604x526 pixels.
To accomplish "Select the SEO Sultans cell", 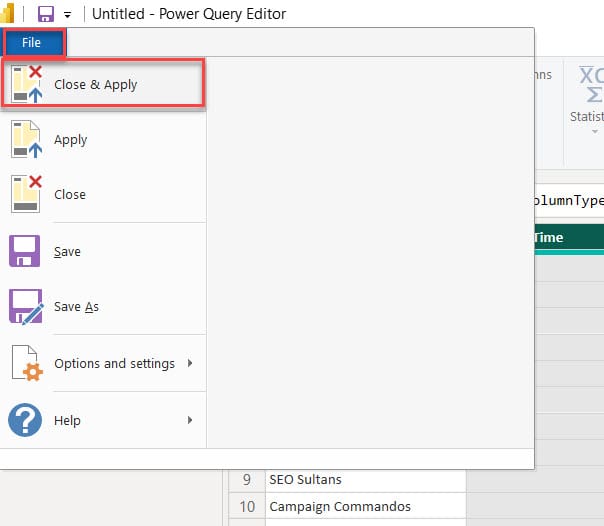I will click(366, 479).
